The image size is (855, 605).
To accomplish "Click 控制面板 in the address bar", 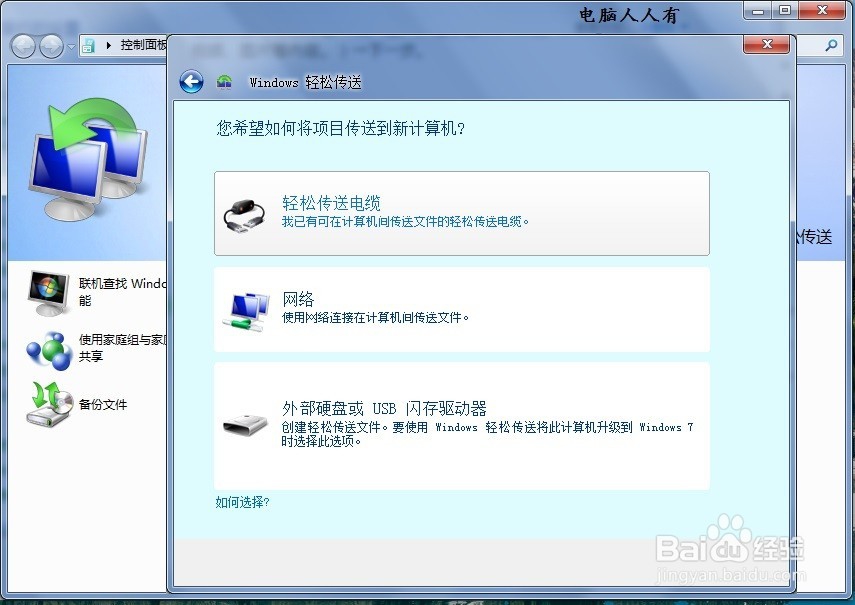I will 143,45.
